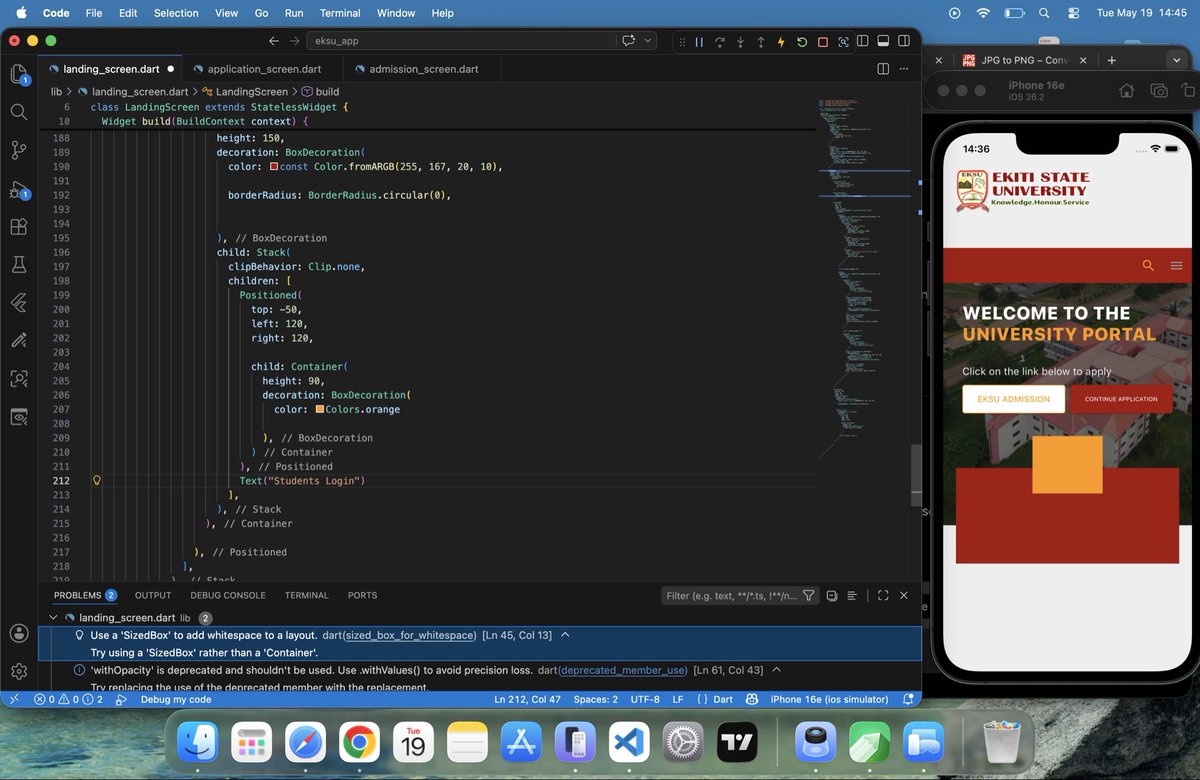
Task: Click the debug Step Over button
Action: click(719, 41)
